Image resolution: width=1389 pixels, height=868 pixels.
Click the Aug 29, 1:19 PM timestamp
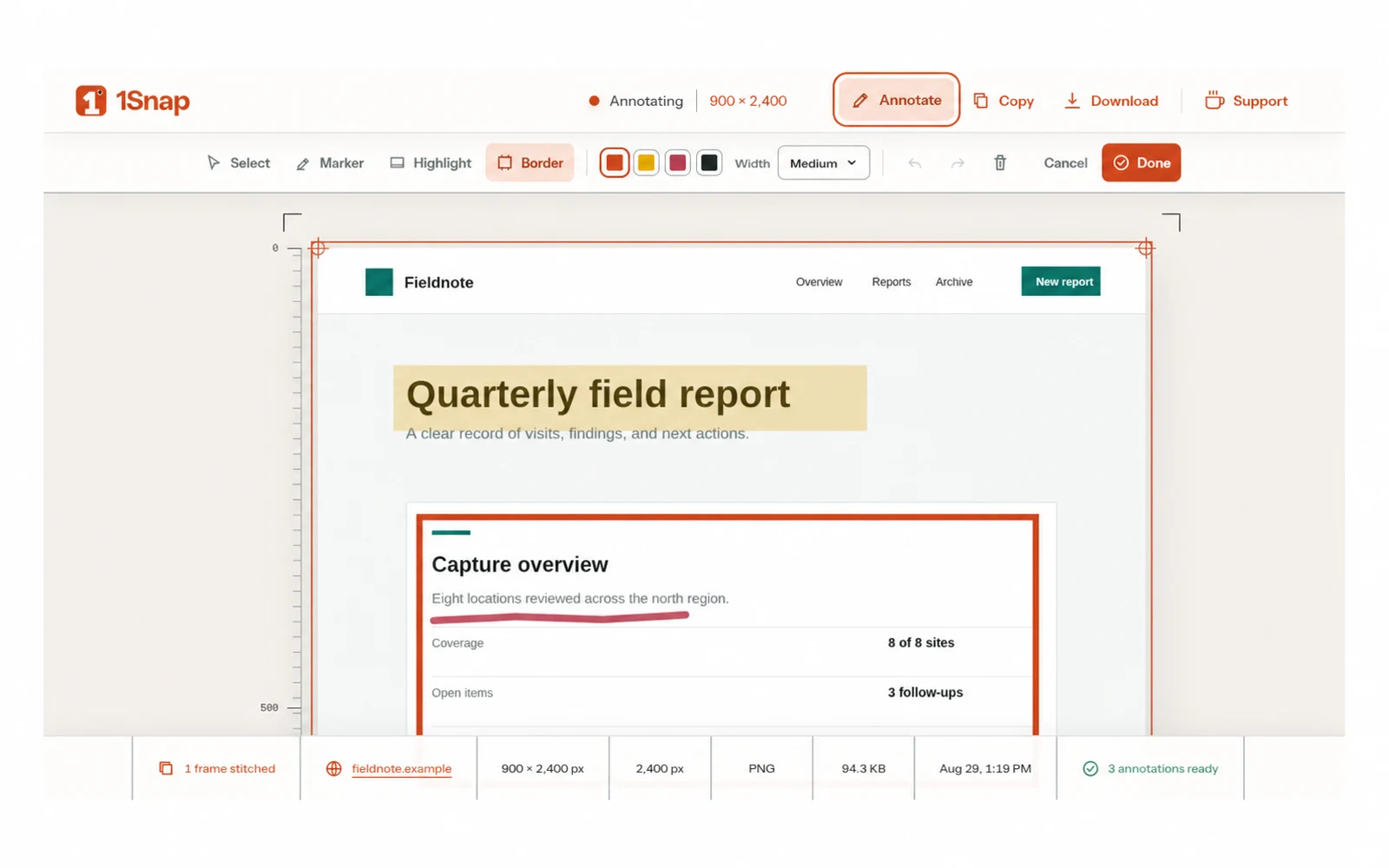pyautogui.click(x=985, y=768)
